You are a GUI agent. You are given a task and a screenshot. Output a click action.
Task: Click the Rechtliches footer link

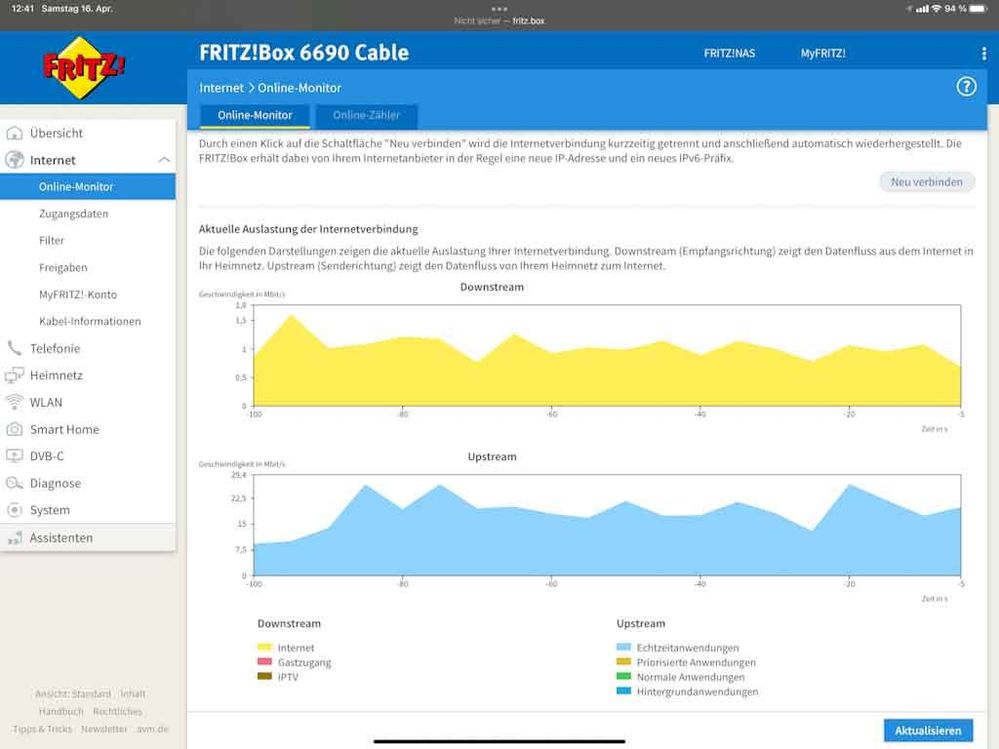pyautogui.click(x=117, y=711)
